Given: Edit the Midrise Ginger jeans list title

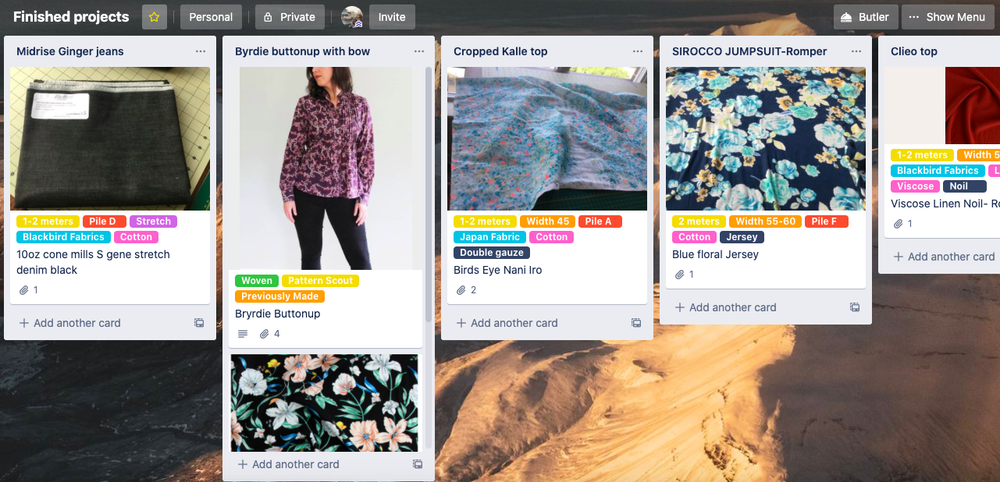Looking at the screenshot, I should point(70,52).
